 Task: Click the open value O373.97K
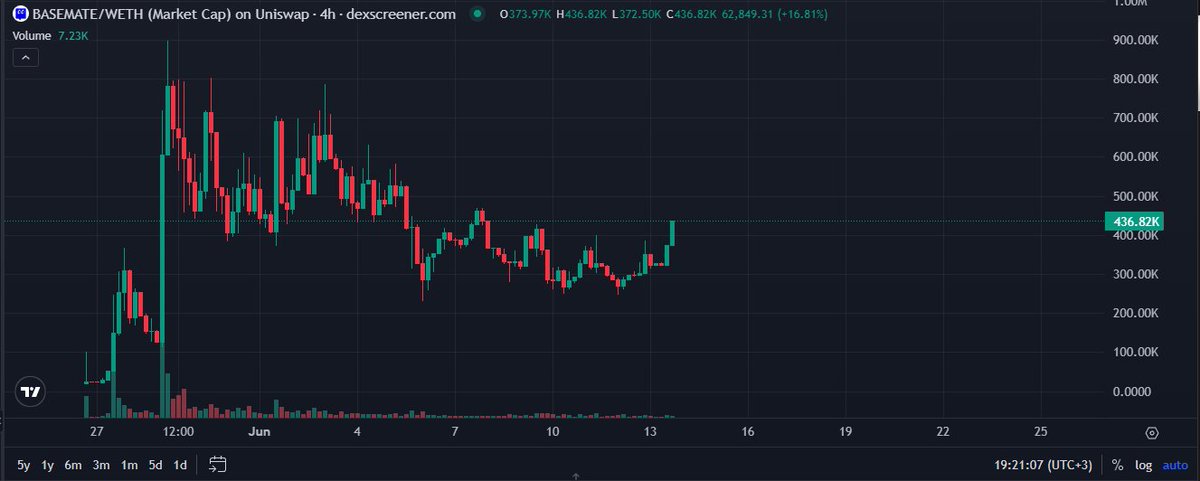(x=525, y=15)
